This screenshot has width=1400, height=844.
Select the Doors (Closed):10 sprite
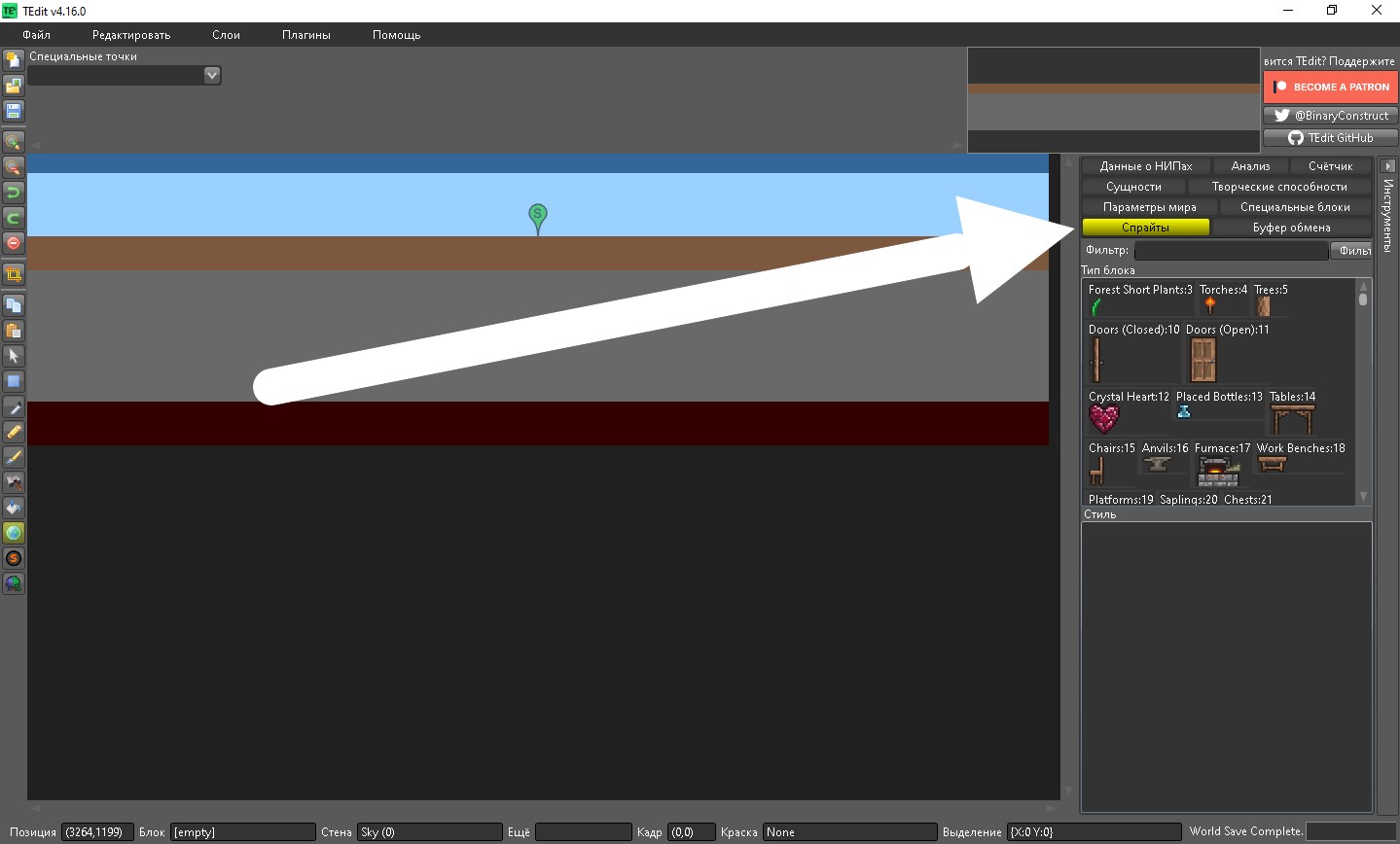click(x=1133, y=354)
